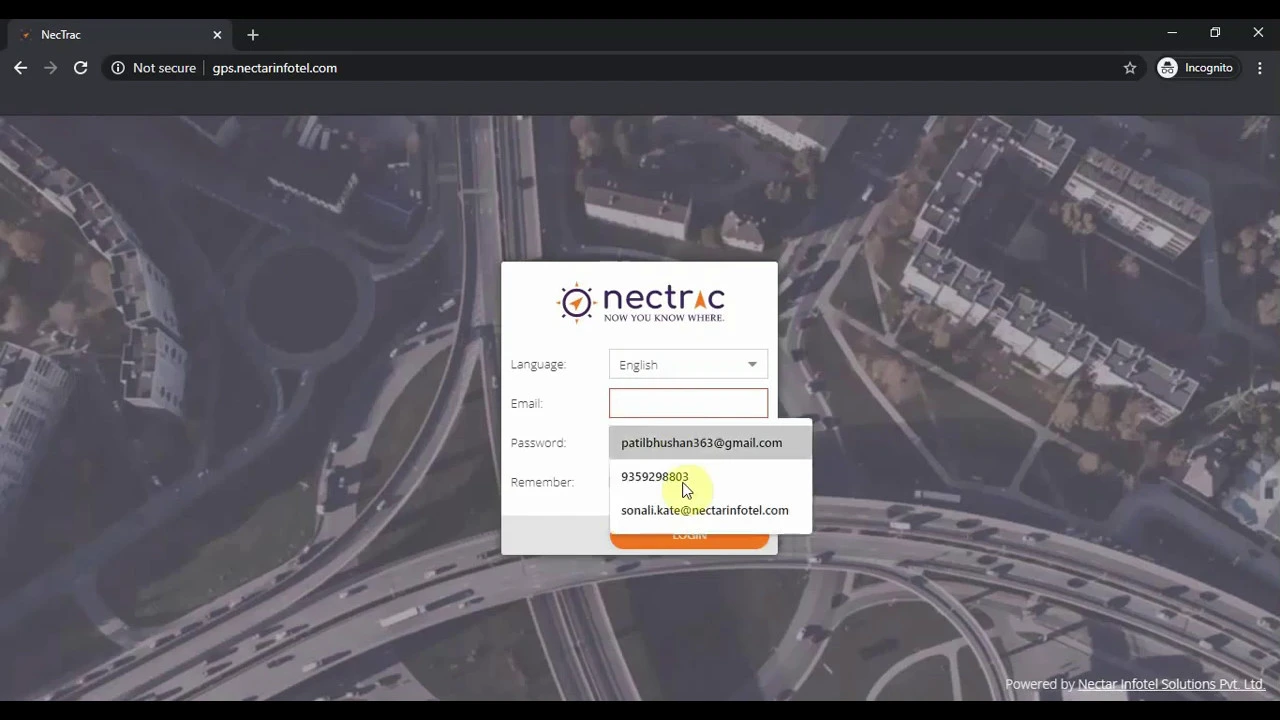Choose the 9359298803 autofill suggestion
1280x720 pixels.
click(710, 477)
